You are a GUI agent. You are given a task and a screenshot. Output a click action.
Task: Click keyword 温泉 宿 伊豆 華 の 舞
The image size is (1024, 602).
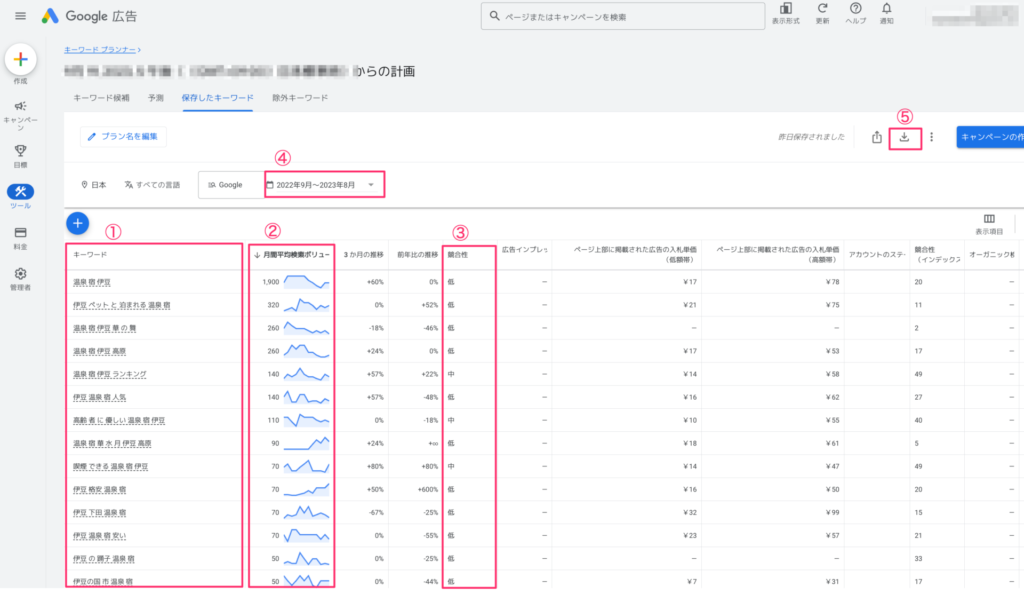(104, 328)
